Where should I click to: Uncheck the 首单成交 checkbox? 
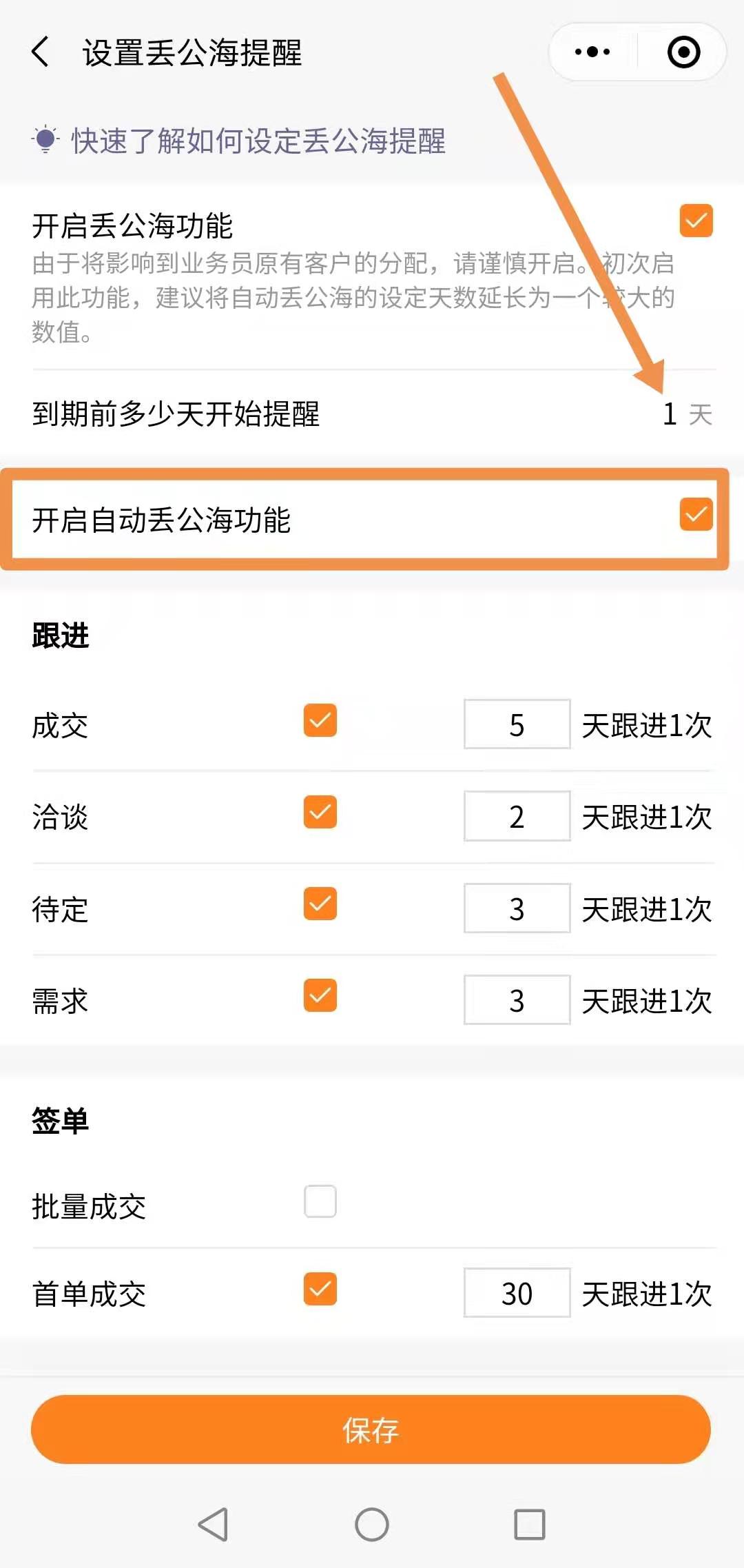click(320, 1289)
